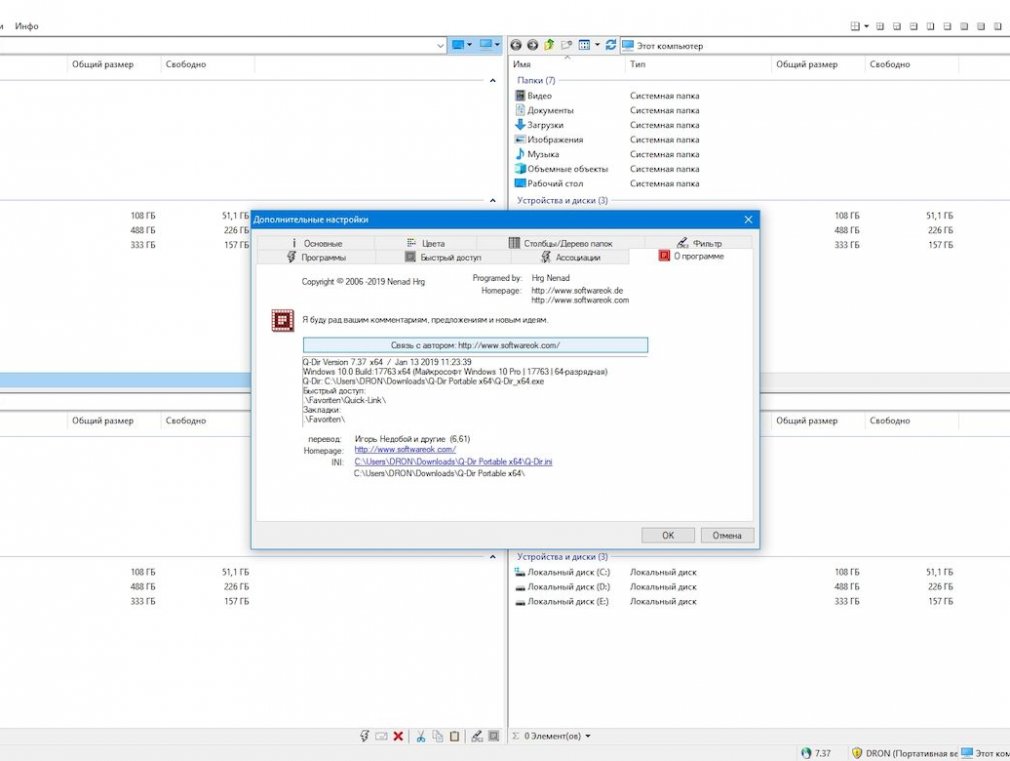Create a new folder using the toolbar icon
Viewport: 1010px width, 761px height.
click(566, 45)
